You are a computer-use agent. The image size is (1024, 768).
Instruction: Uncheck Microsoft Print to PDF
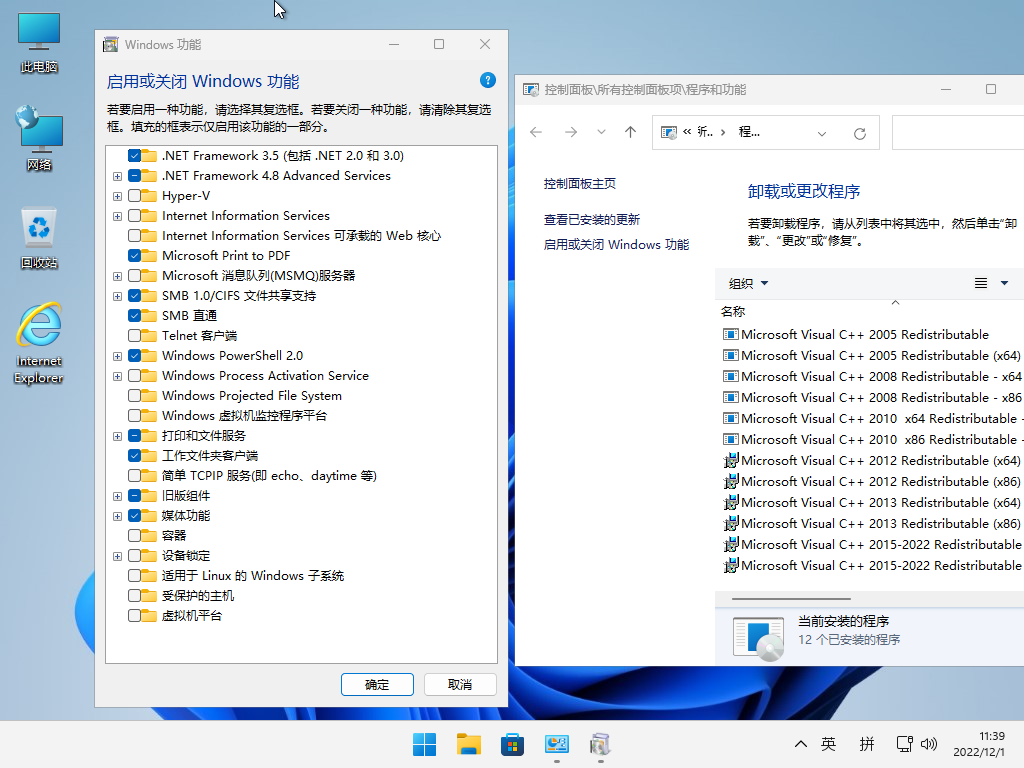pos(135,256)
